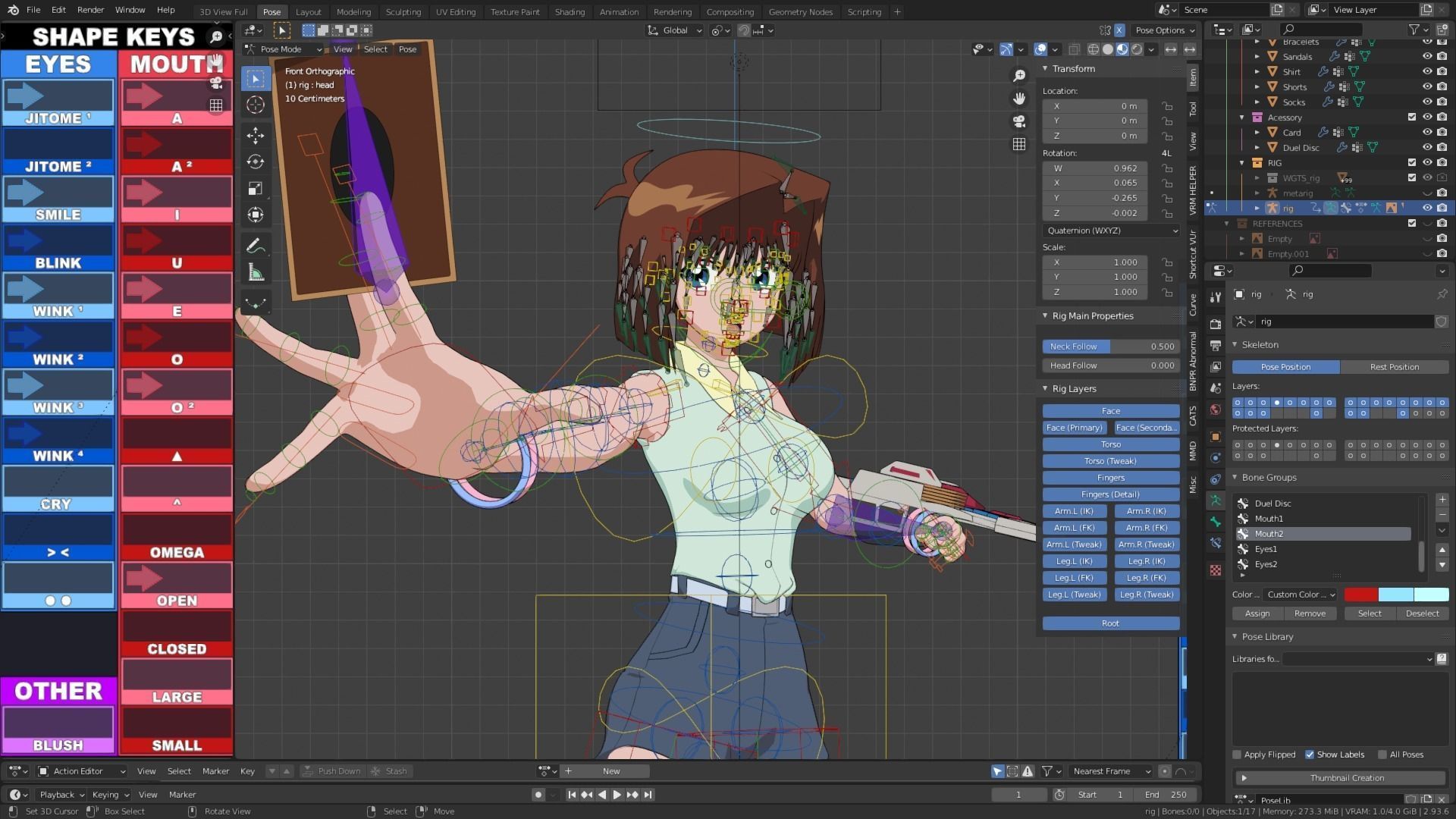Open Object Data armature properties tab
Viewport: 1456px width, 819px height.
click(1216, 500)
